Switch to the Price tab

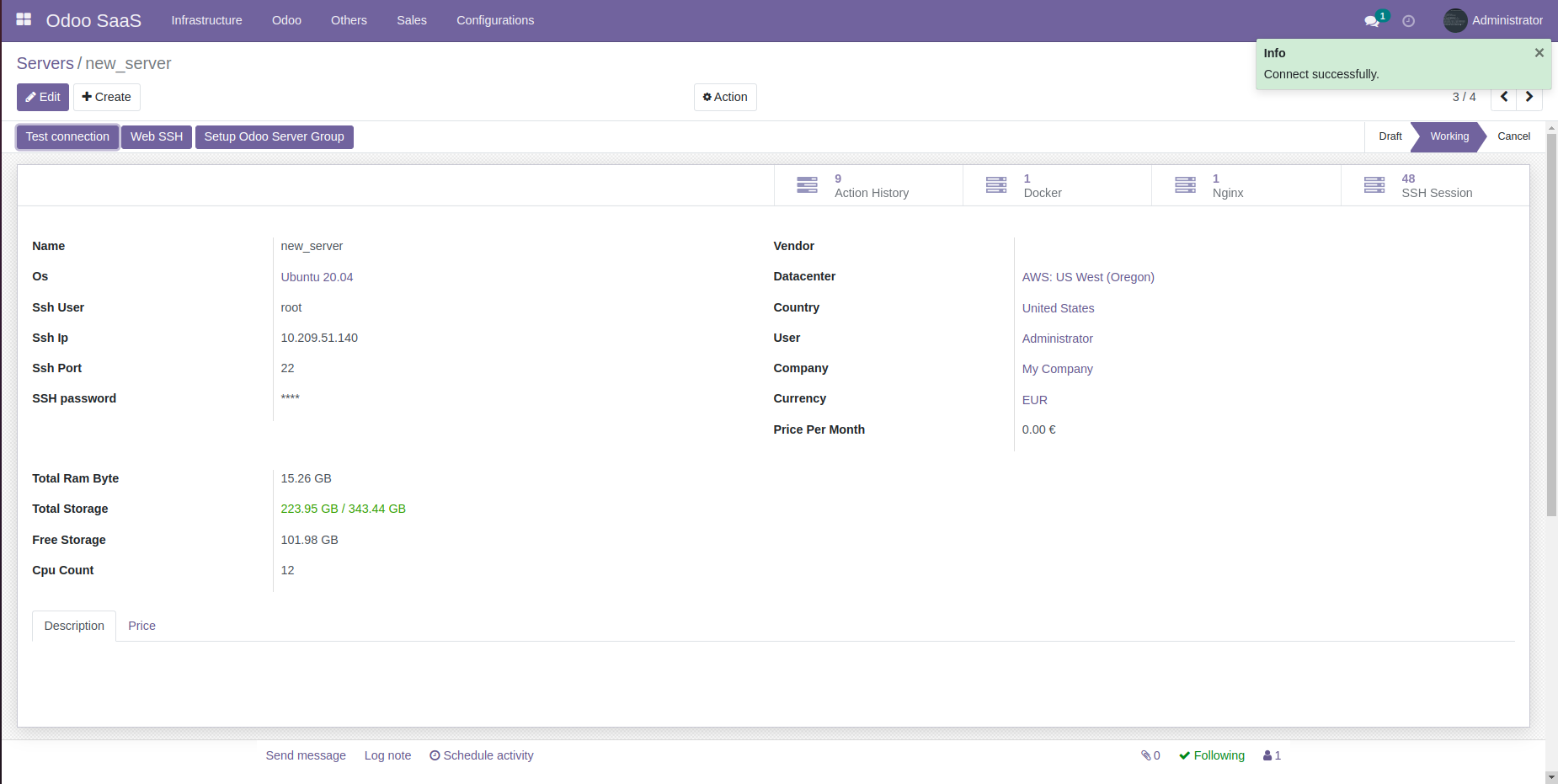click(141, 626)
